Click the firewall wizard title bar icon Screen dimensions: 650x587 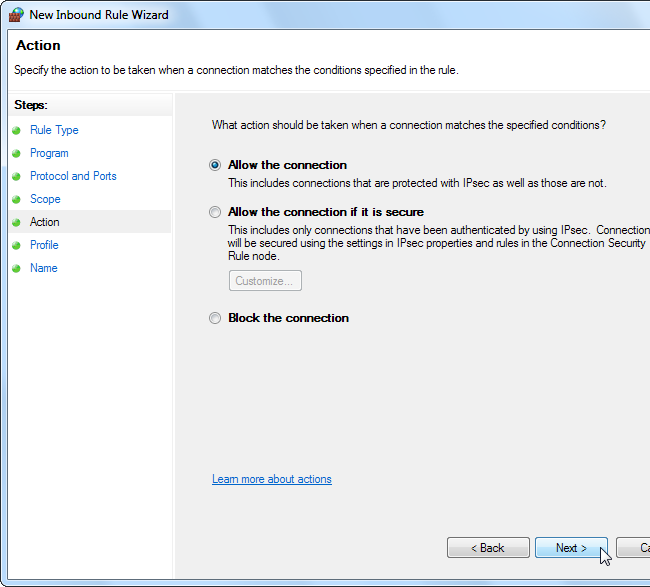[x=17, y=14]
